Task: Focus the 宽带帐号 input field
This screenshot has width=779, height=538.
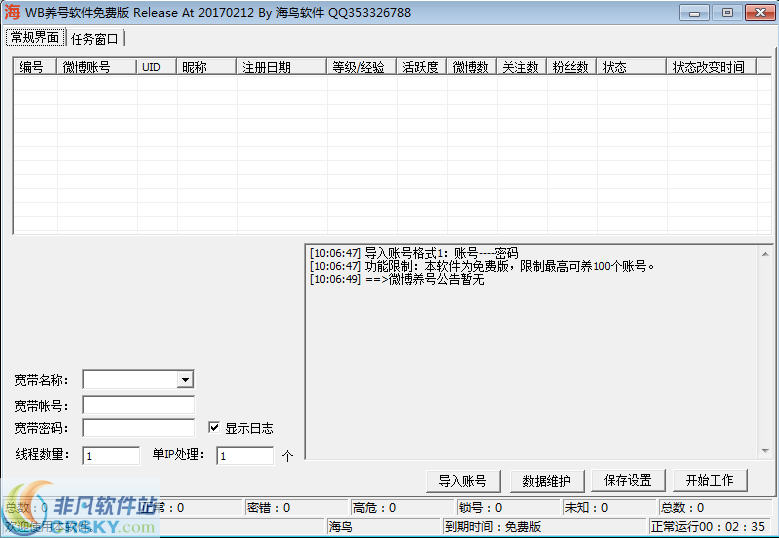Action: (x=139, y=405)
